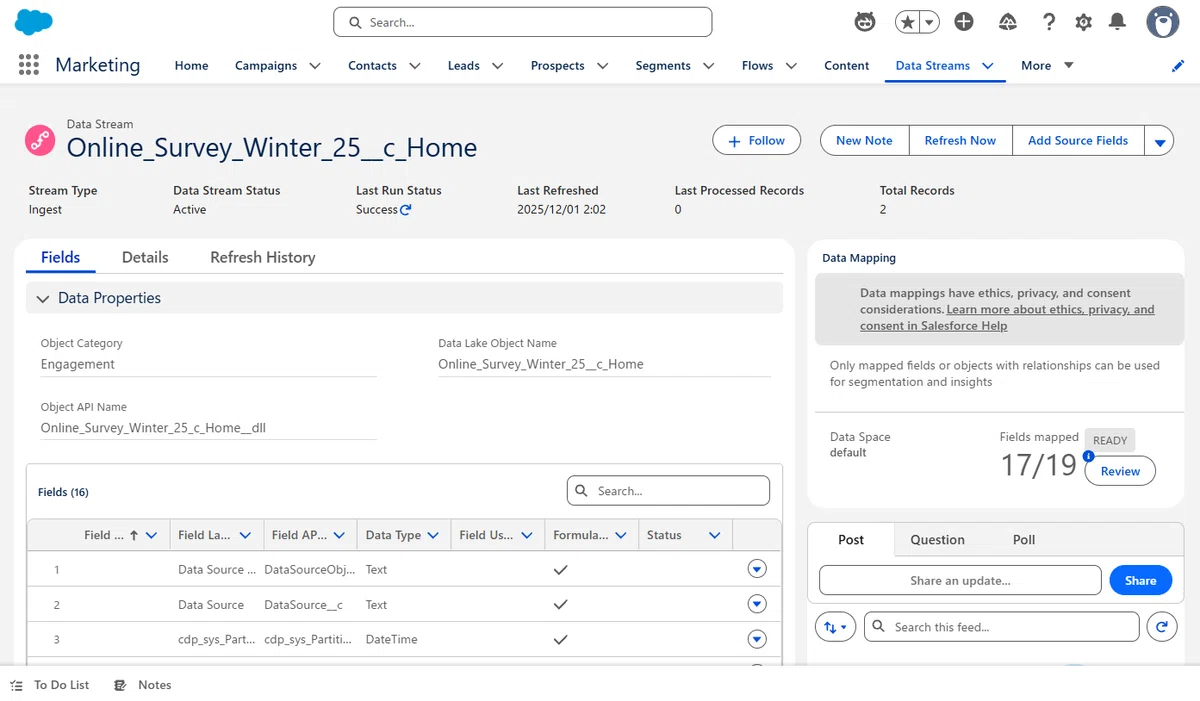Click the Review mapping button

1120,471
